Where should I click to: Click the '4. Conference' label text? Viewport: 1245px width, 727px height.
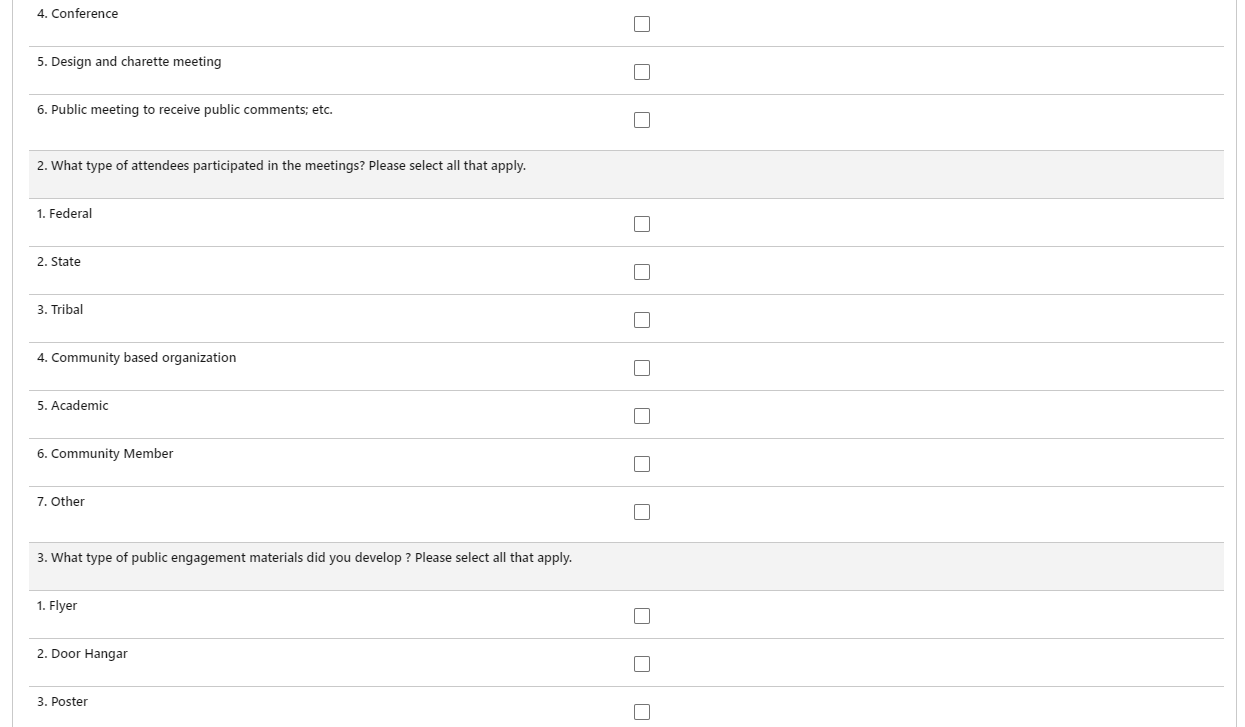pyautogui.click(x=77, y=14)
